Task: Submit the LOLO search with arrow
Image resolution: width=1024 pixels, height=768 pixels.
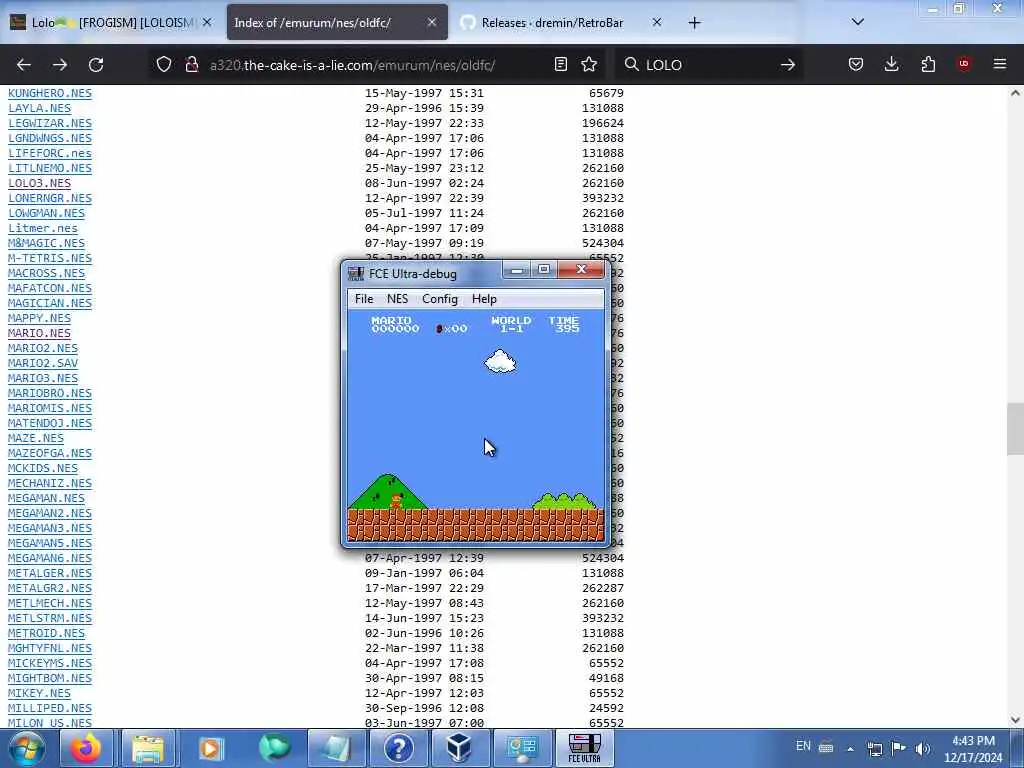Action: 788,65
